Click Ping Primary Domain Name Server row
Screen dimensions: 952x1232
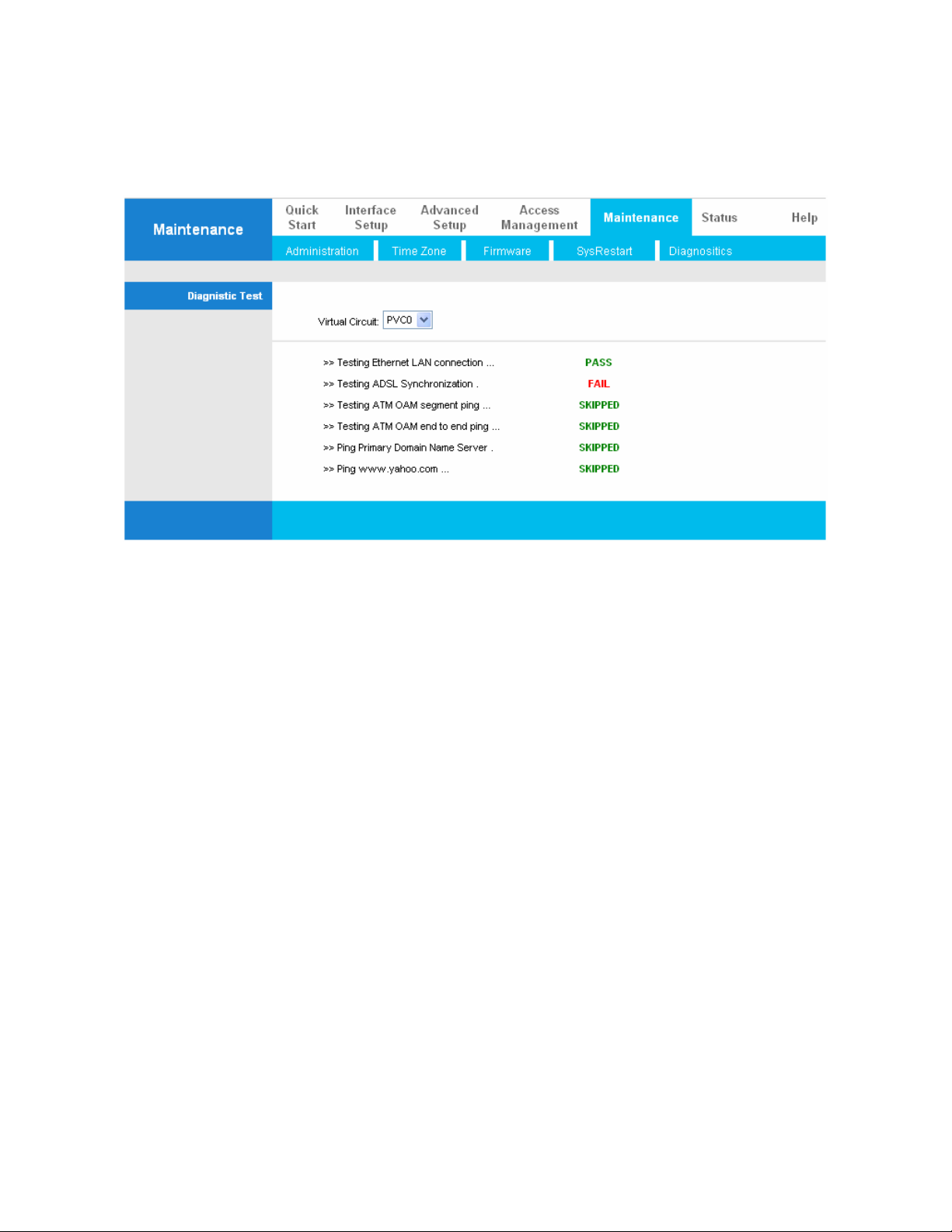tap(408, 448)
